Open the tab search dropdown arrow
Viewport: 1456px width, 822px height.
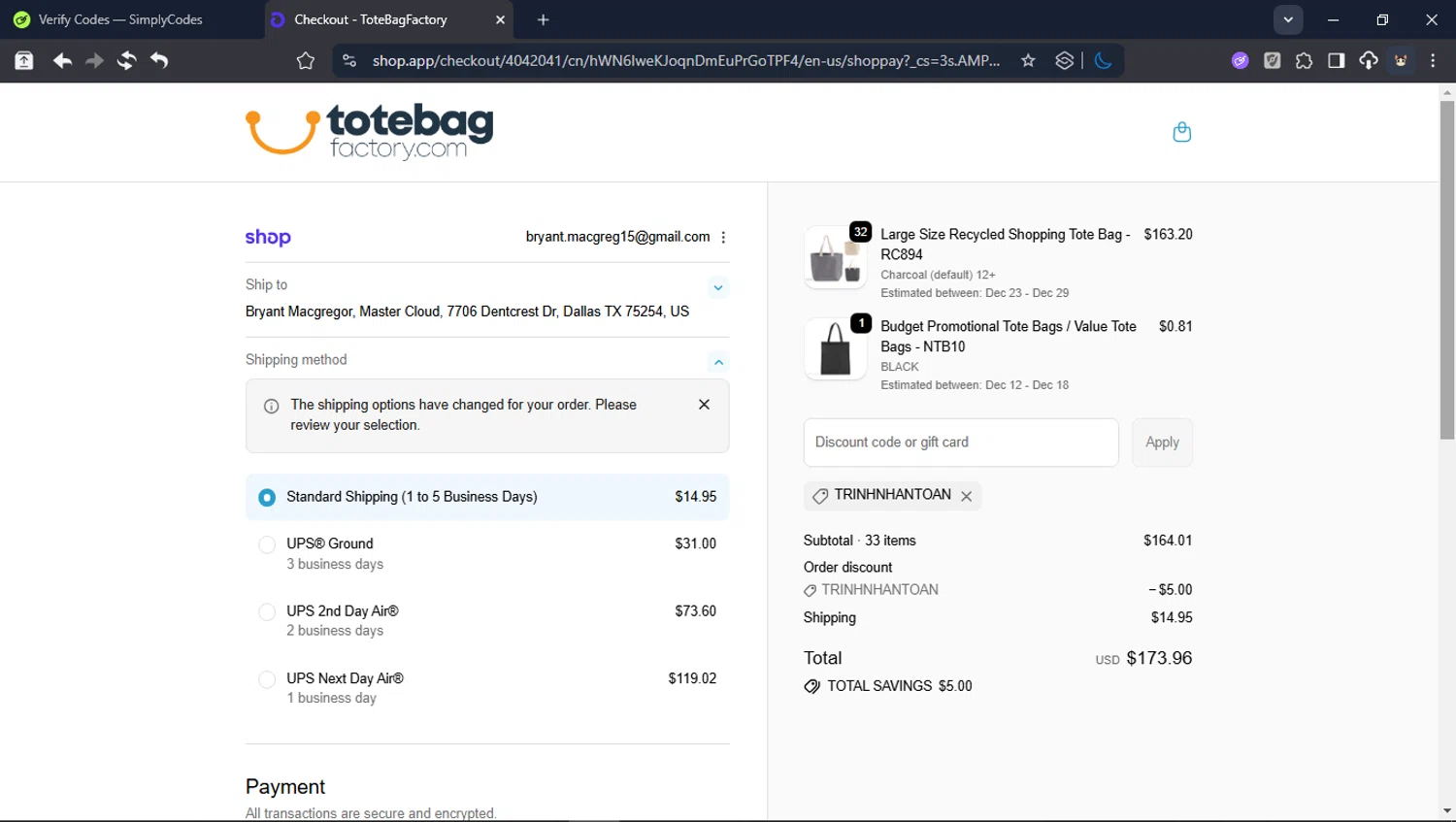pos(1288,19)
